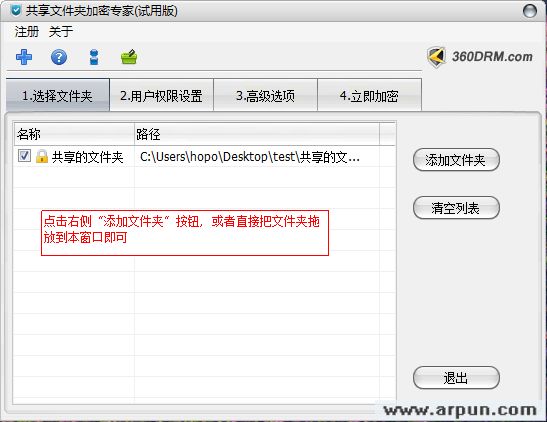Go to 4.立即加密 tab
The height and width of the screenshot is (422, 547).
click(x=369, y=95)
